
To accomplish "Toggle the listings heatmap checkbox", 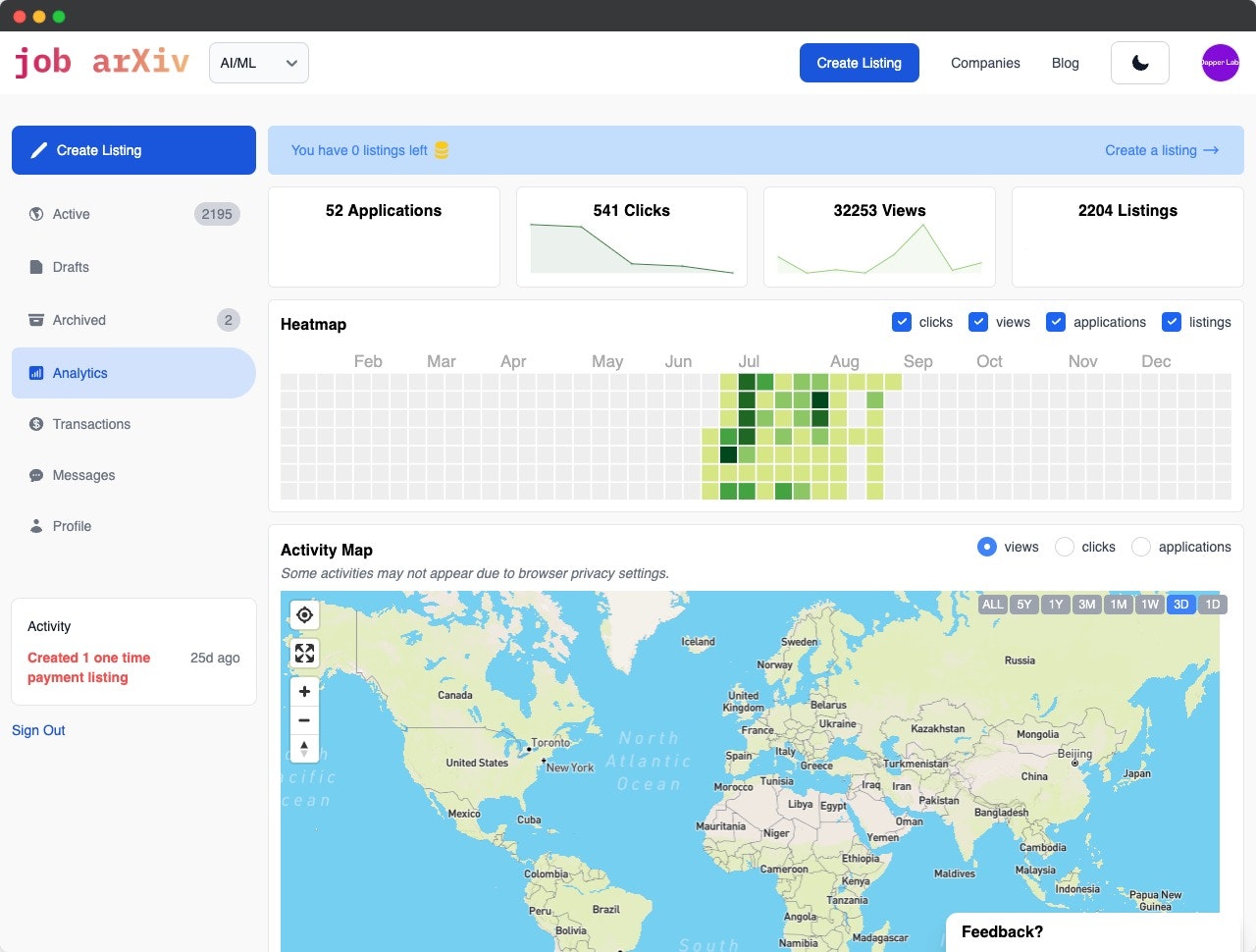I will coord(1172,322).
